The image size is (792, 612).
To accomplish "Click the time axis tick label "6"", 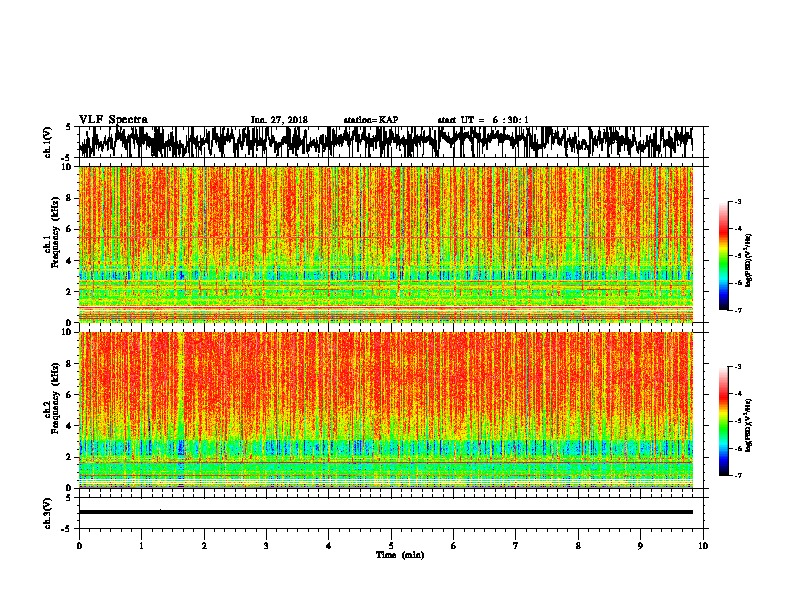I will pyautogui.click(x=454, y=546).
